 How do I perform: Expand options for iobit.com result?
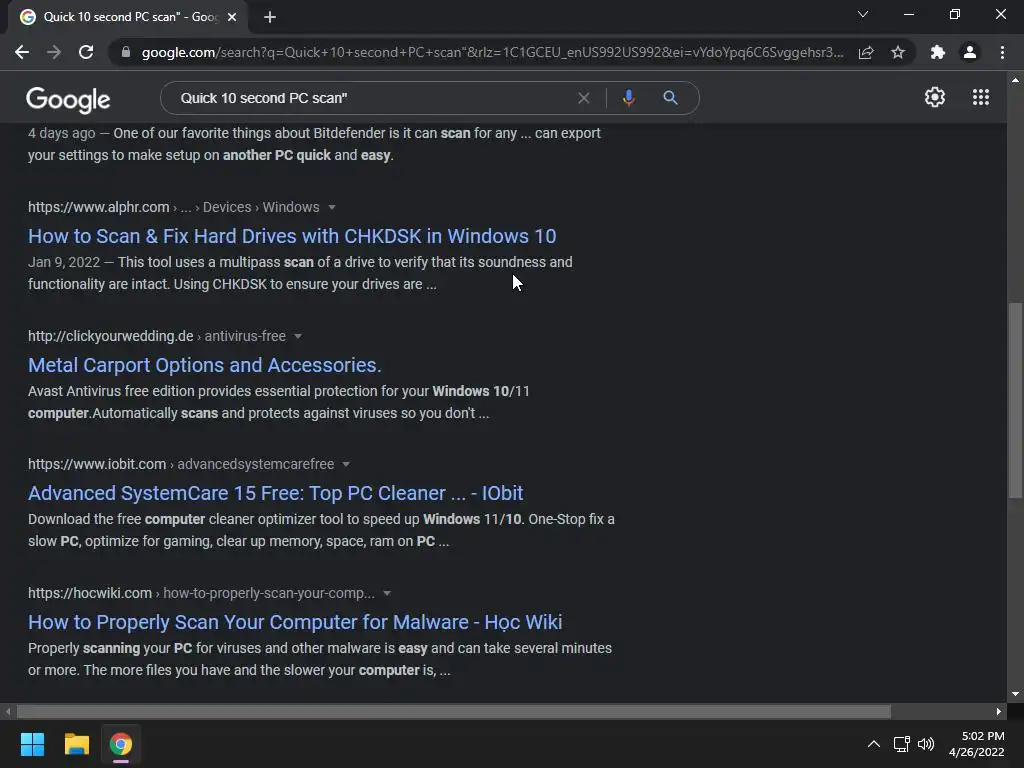346,464
